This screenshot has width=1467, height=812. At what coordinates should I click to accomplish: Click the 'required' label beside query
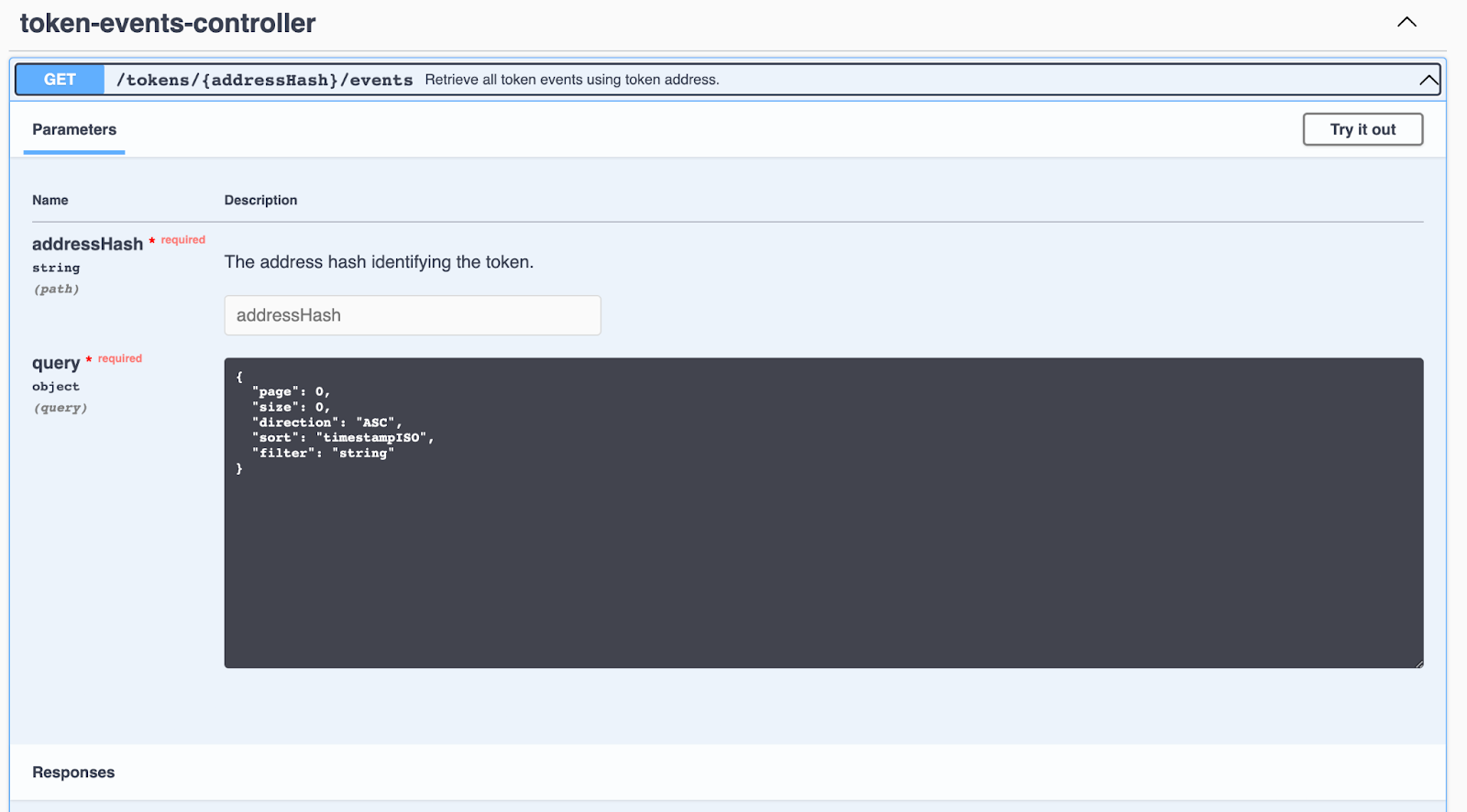(120, 358)
